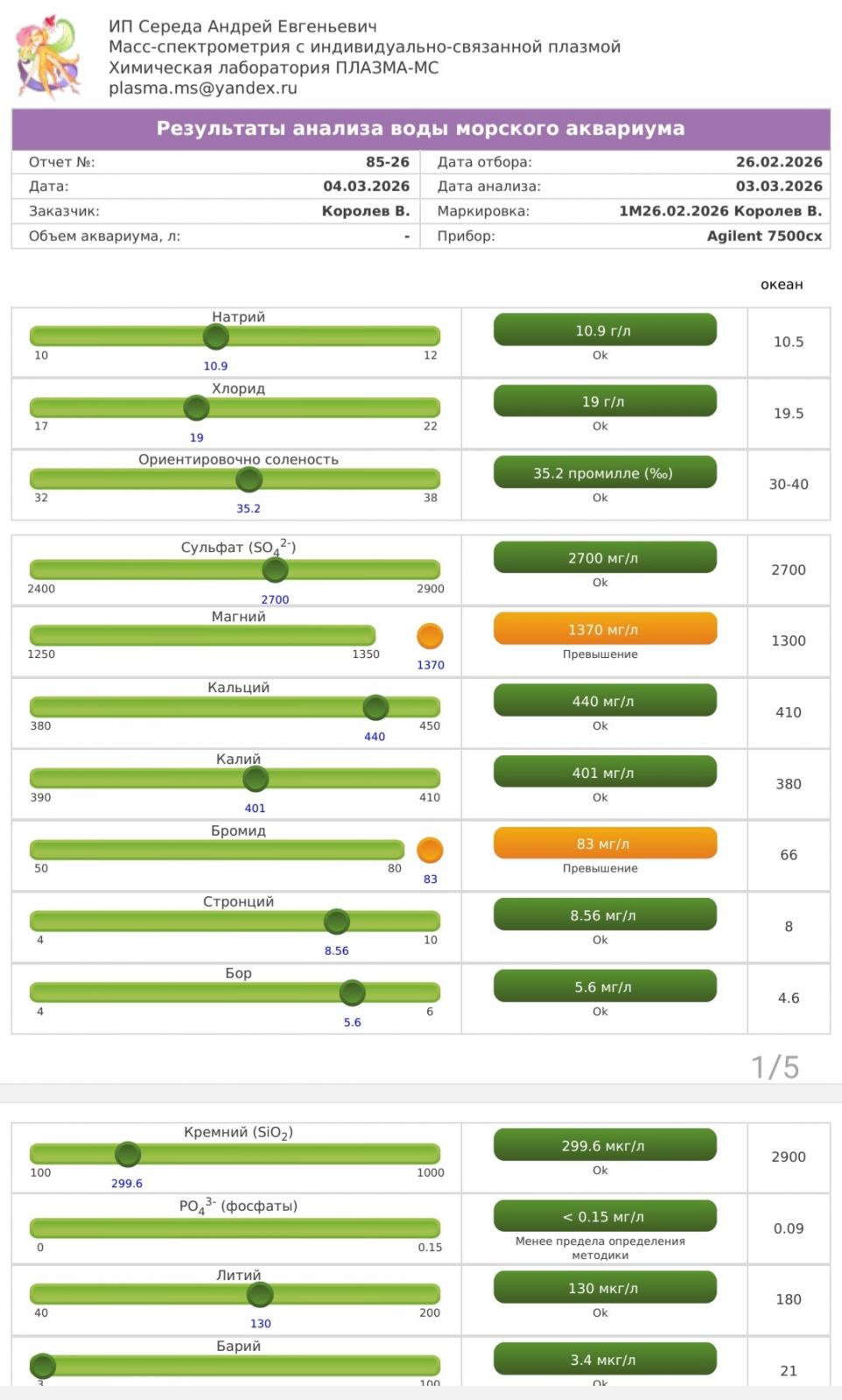This screenshot has width=842, height=1400.
Task: Select the Chloride slider marker at 19
Action: point(196,408)
